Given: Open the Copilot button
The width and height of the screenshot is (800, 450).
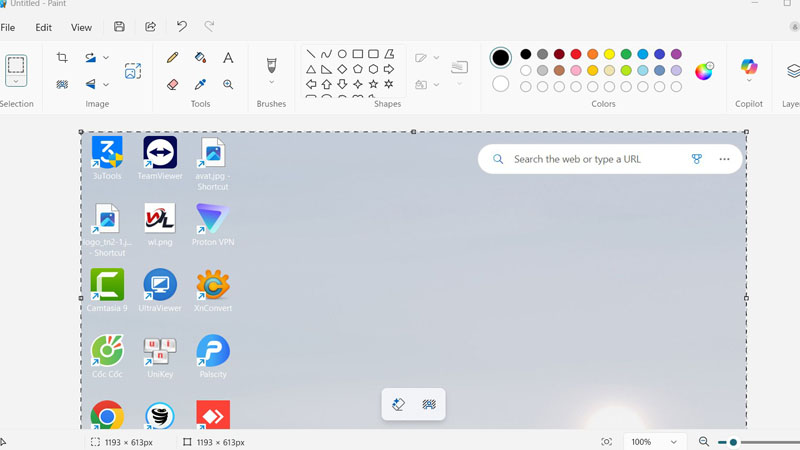Looking at the screenshot, I should [749, 66].
